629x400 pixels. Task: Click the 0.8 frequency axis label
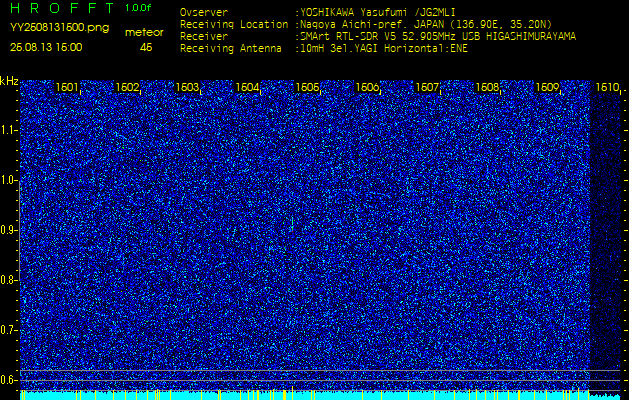pos(8,280)
